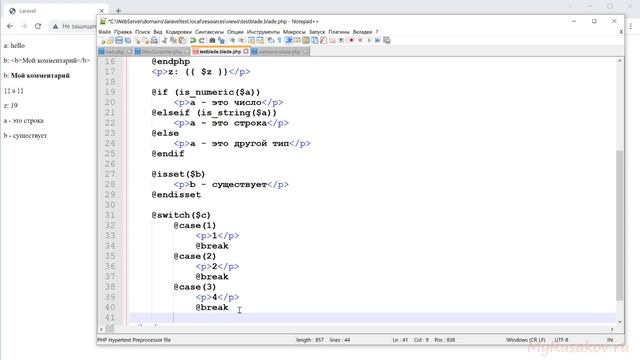Open the Файл menu
Screen dimensions: 640x360
[104, 32]
